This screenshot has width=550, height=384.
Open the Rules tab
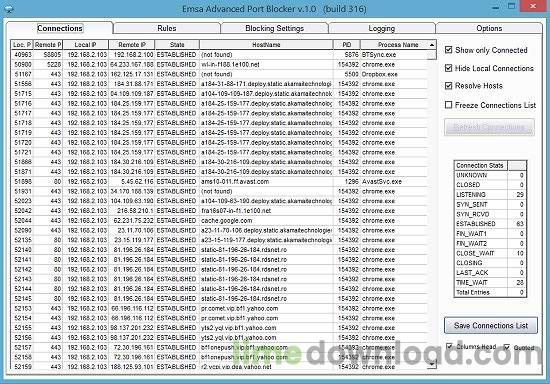[x=167, y=28]
